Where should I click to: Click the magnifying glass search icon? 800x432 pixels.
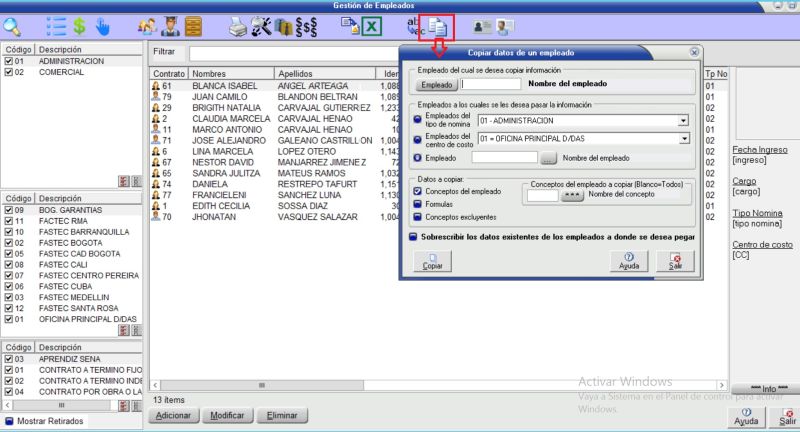pos(14,27)
